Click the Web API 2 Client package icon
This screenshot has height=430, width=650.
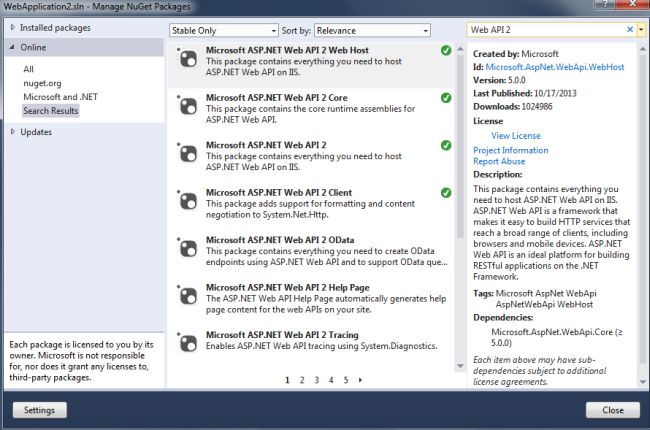point(188,202)
